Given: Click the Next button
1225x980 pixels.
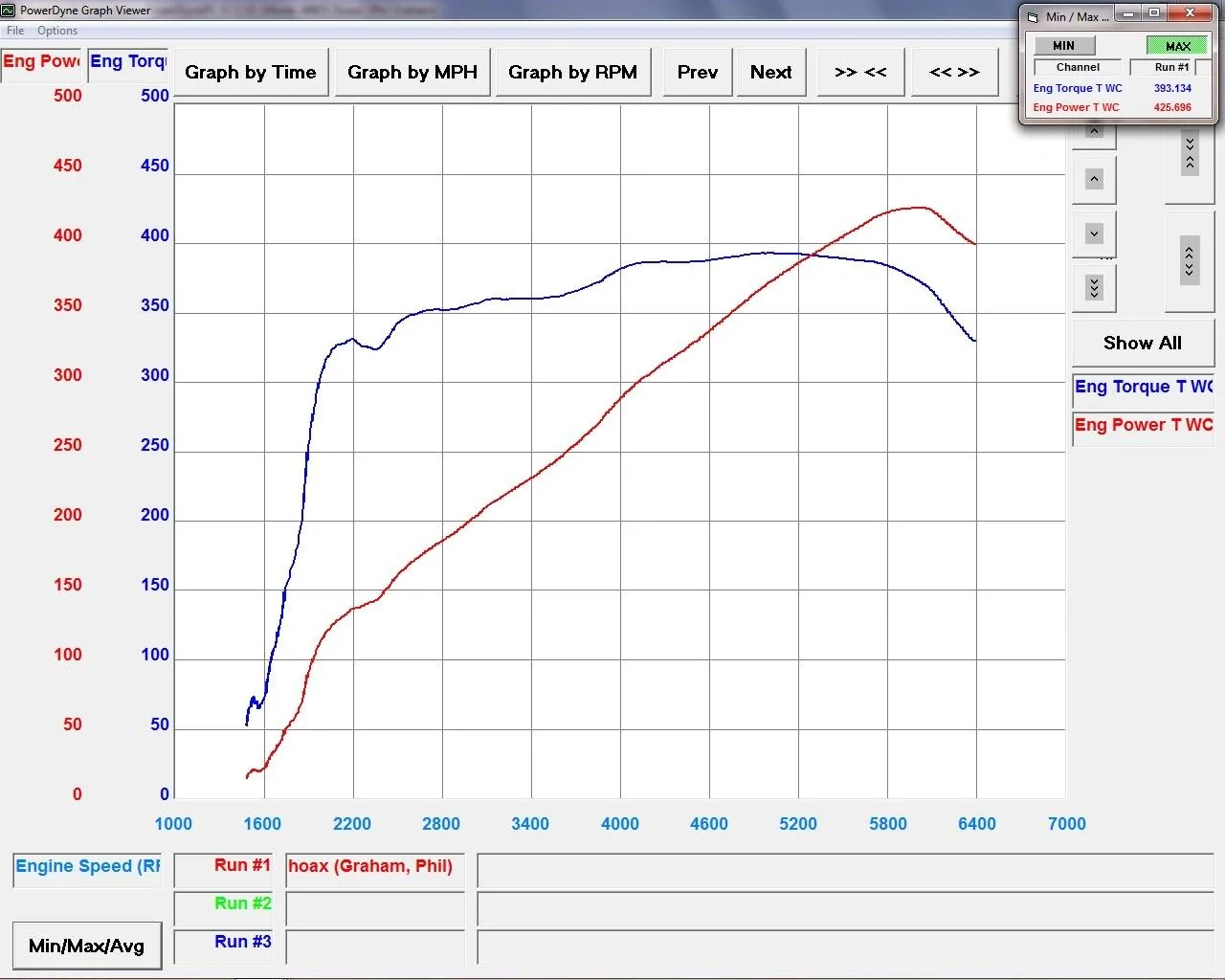Looking at the screenshot, I should (x=771, y=72).
